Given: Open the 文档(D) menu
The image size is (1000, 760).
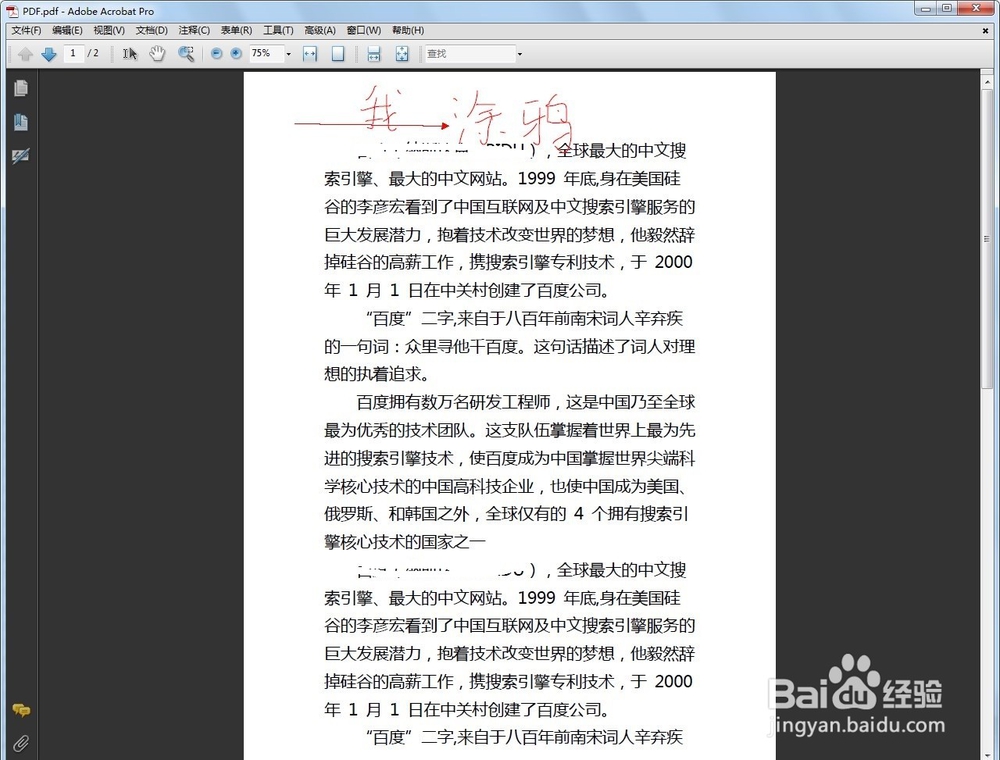Looking at the screenshot, I should (152, 30).
